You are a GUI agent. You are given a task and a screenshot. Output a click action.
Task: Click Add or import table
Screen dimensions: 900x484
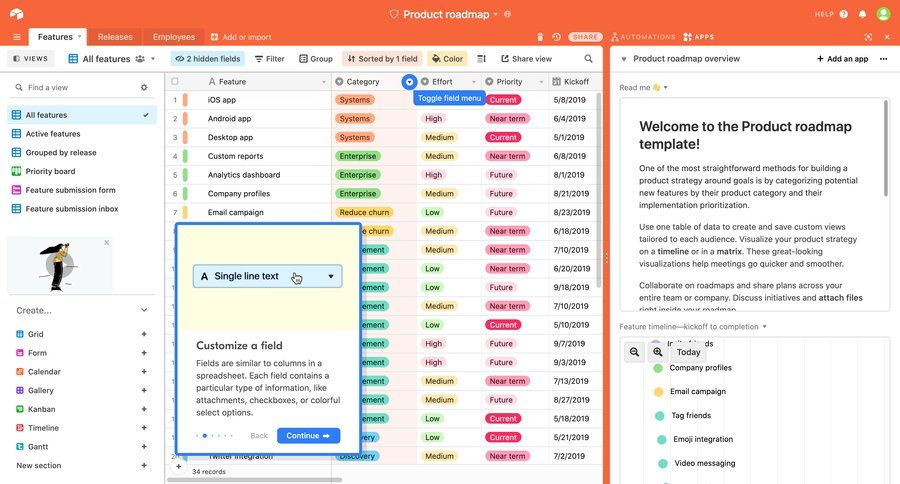coord(241,37)
